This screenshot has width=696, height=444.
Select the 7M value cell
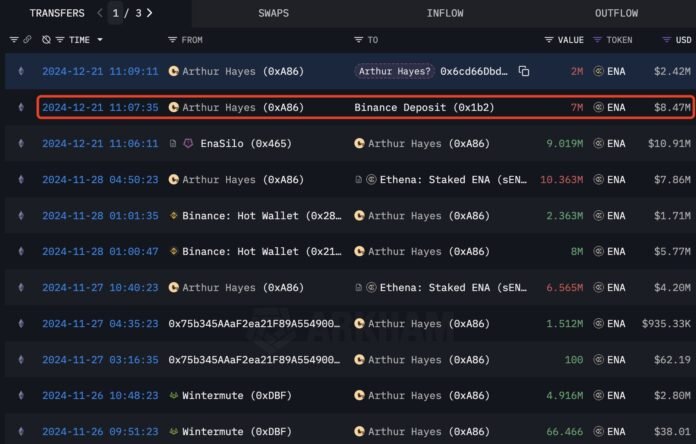click(577, 107)
